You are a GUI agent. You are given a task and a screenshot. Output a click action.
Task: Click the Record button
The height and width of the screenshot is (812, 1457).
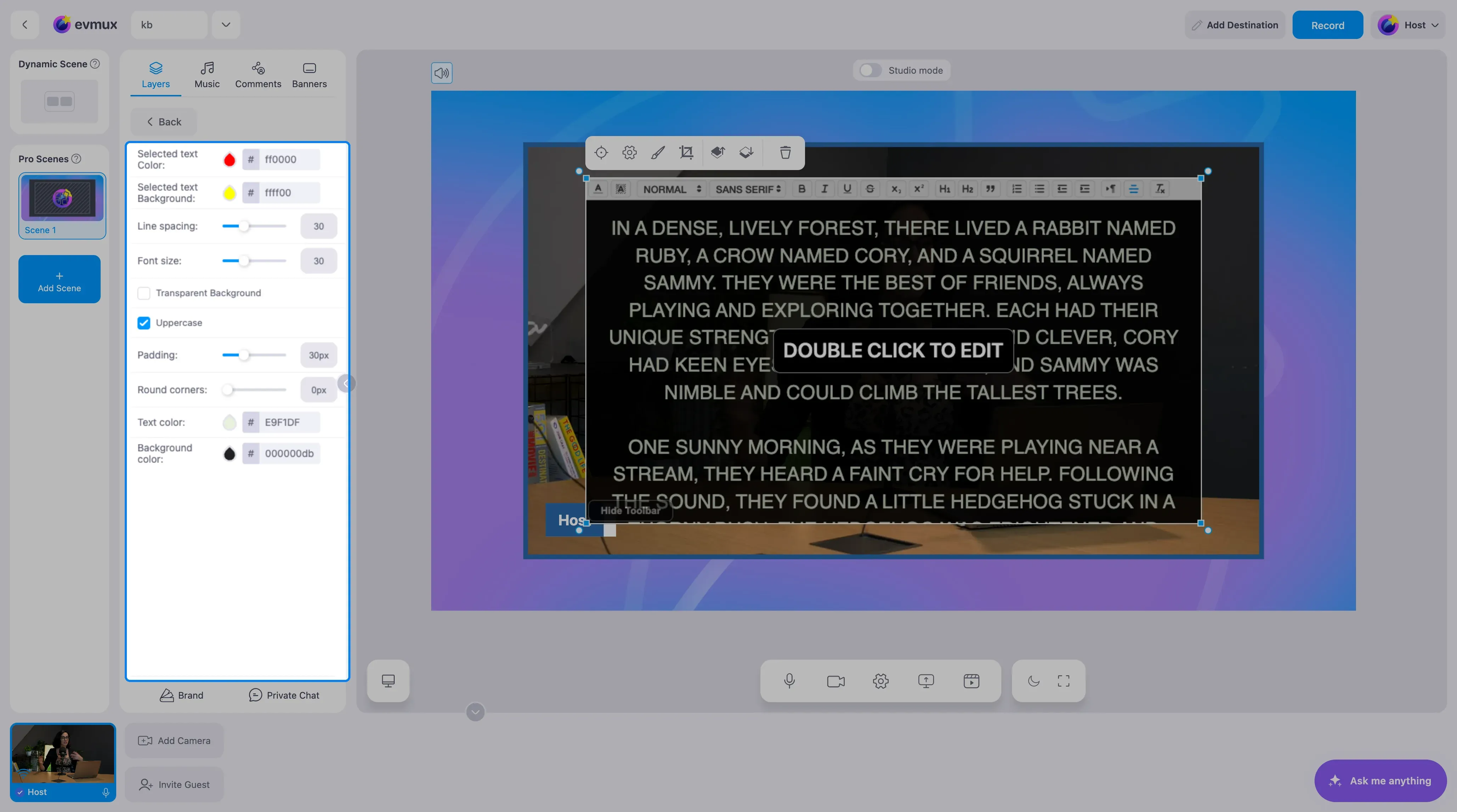[1327, 25]
